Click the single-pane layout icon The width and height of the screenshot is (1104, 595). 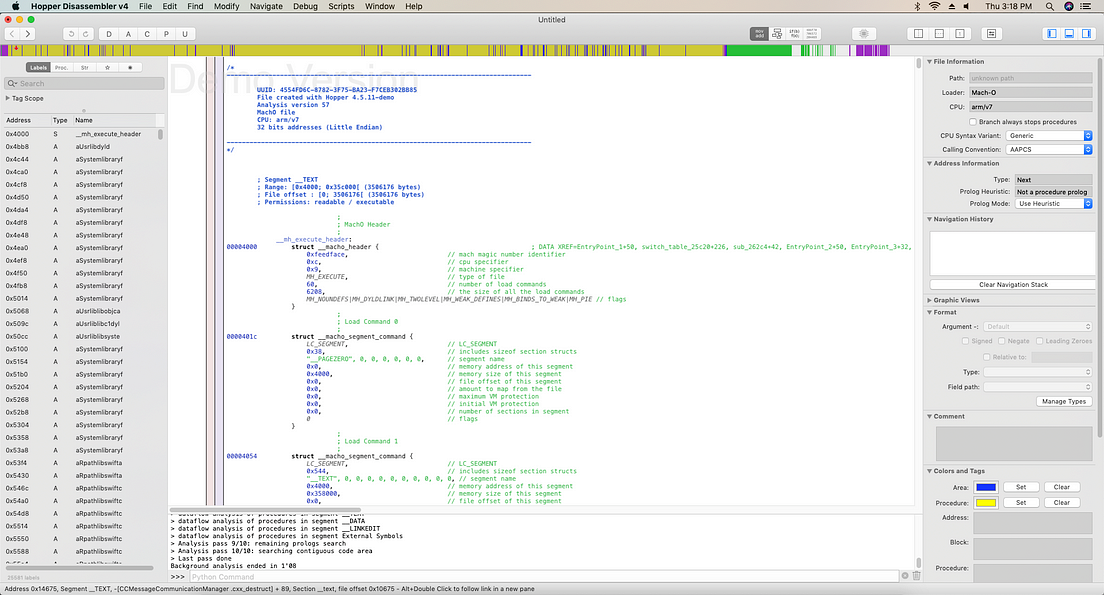960,34
